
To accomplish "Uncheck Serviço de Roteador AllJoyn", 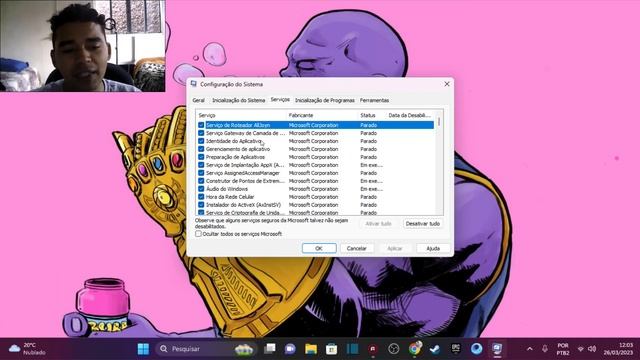I will pyautogui.click(x=201, y=125).
